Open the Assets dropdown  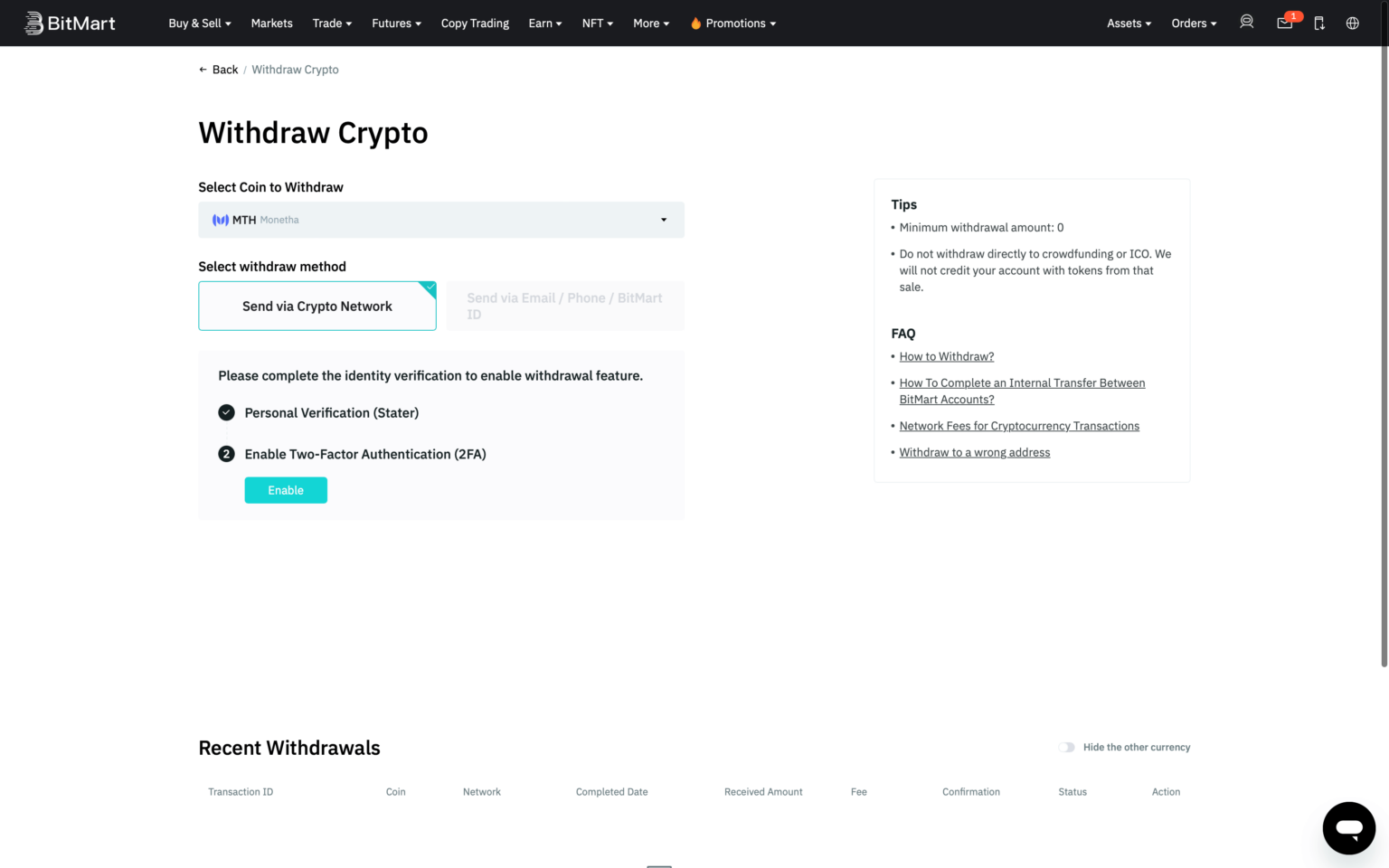pyautogui.click(x=1129, y=24)
